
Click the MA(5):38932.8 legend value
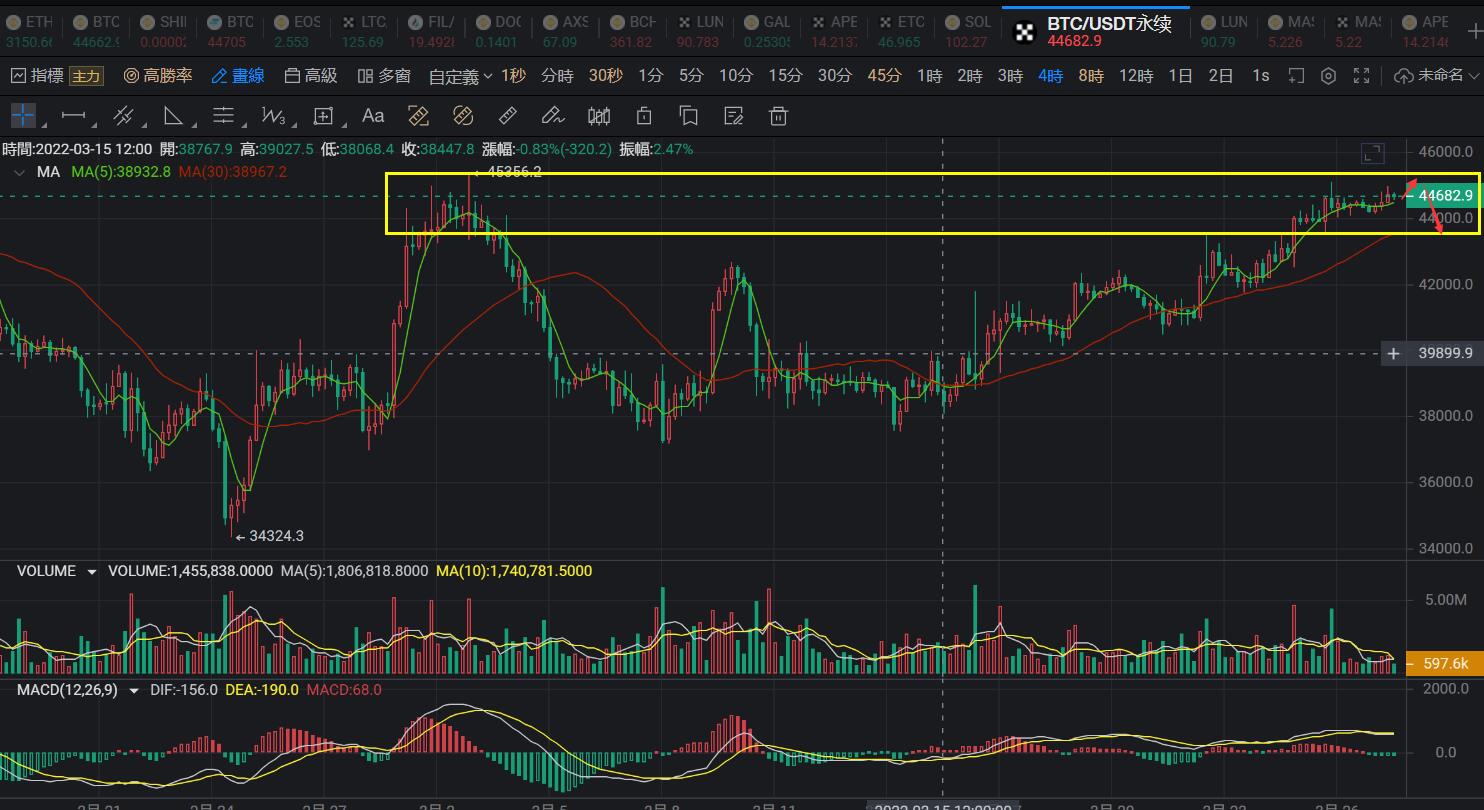tap(121, 172)
